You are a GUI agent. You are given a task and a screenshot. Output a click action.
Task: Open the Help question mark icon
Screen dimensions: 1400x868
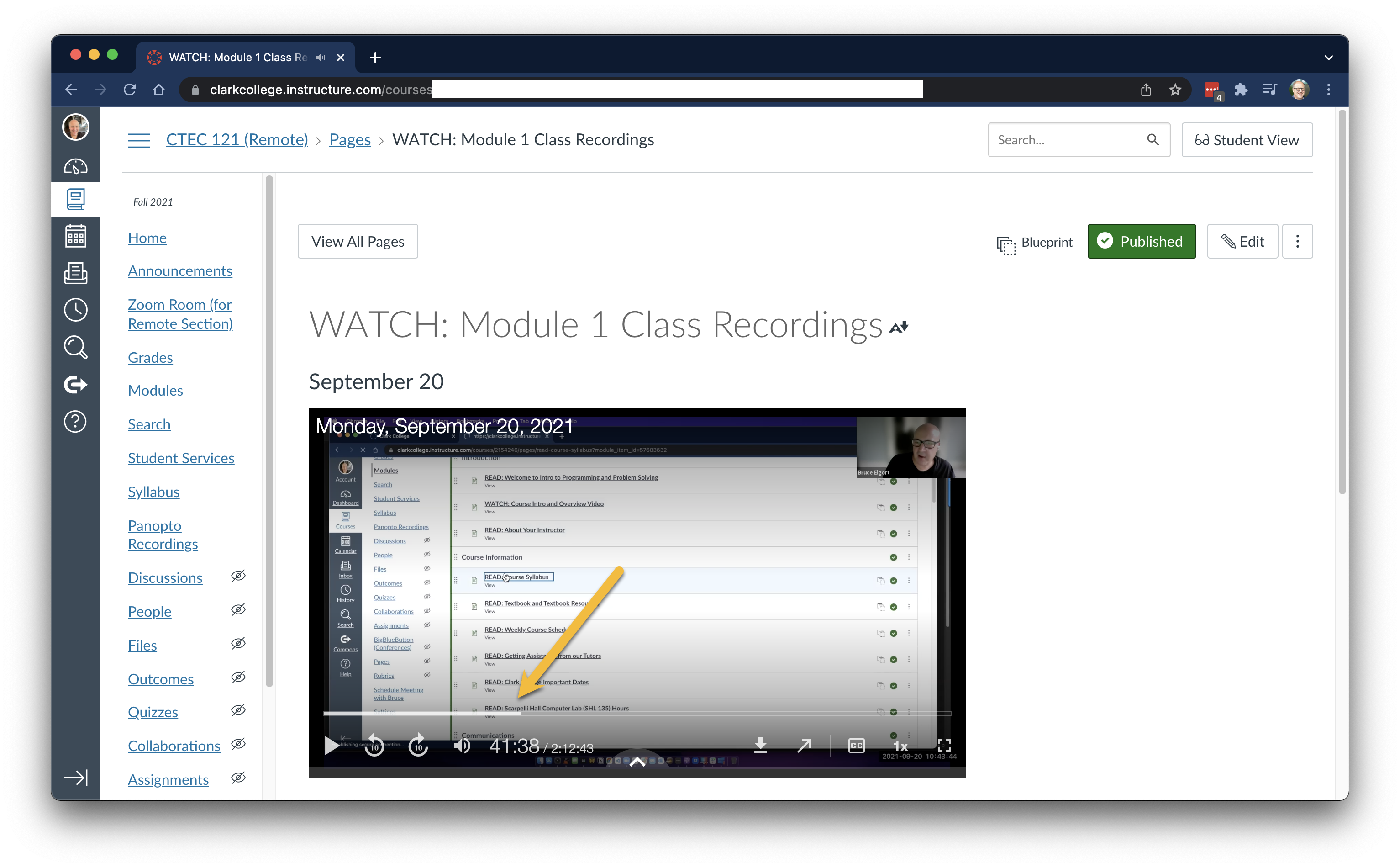(x=75, y=421)
